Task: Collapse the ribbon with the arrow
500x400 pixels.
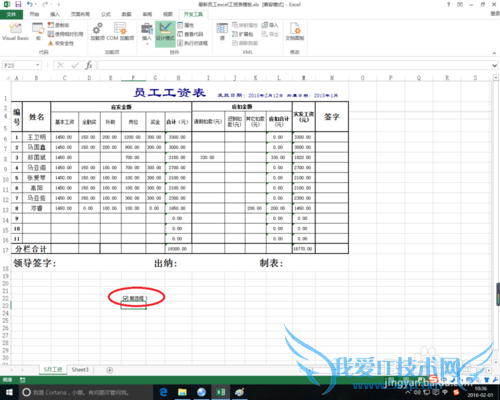Action: point(494,53)
